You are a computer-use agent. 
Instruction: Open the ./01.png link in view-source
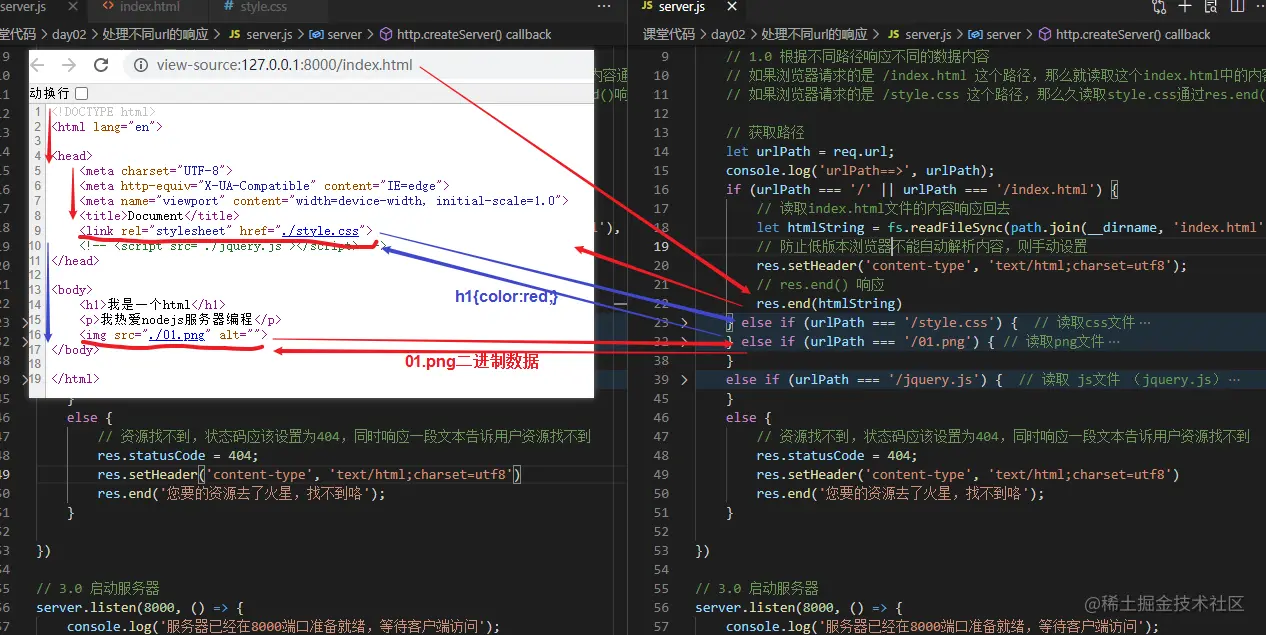coord(176,335)
